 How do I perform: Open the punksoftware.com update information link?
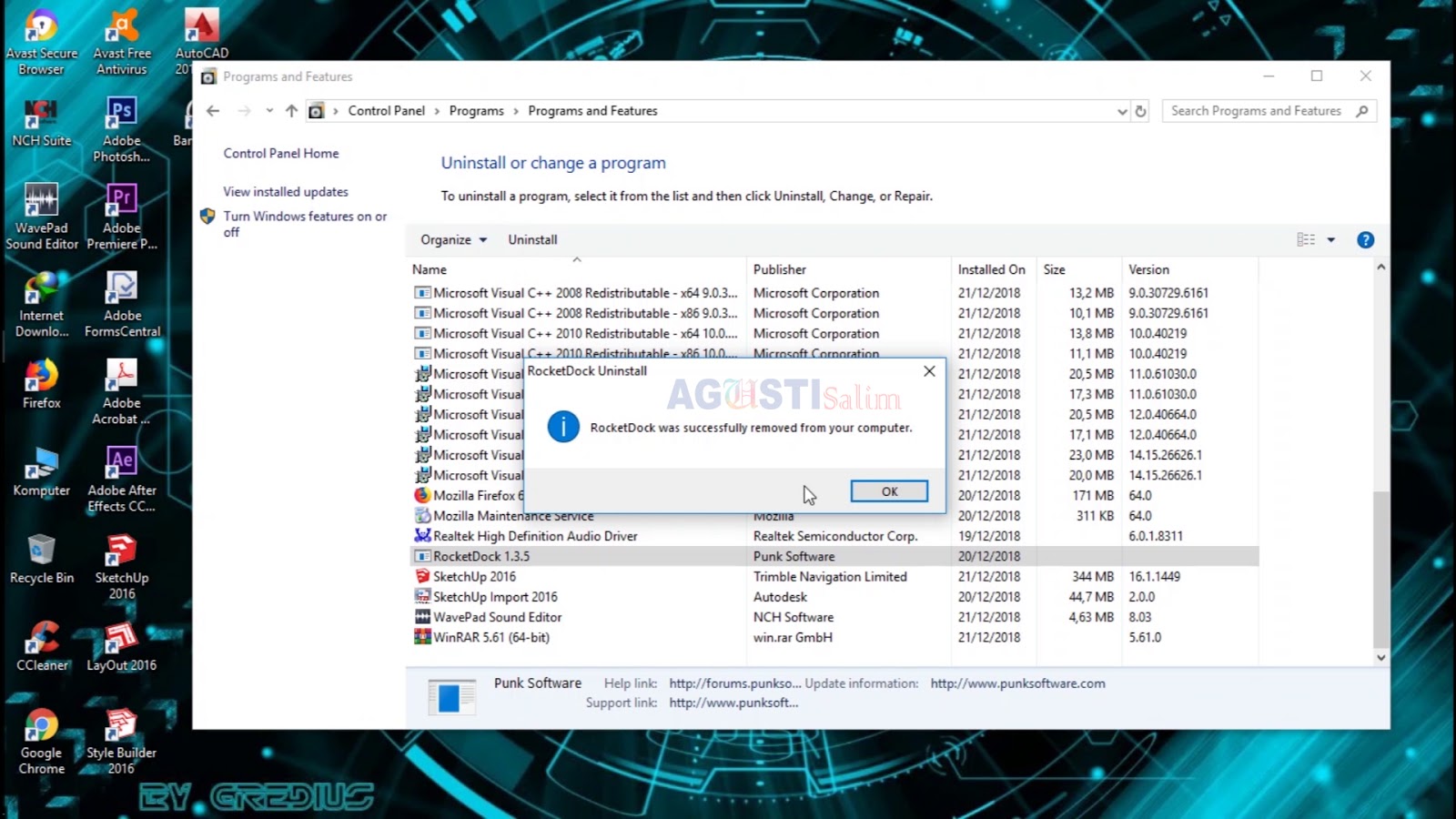(1017, 683)
